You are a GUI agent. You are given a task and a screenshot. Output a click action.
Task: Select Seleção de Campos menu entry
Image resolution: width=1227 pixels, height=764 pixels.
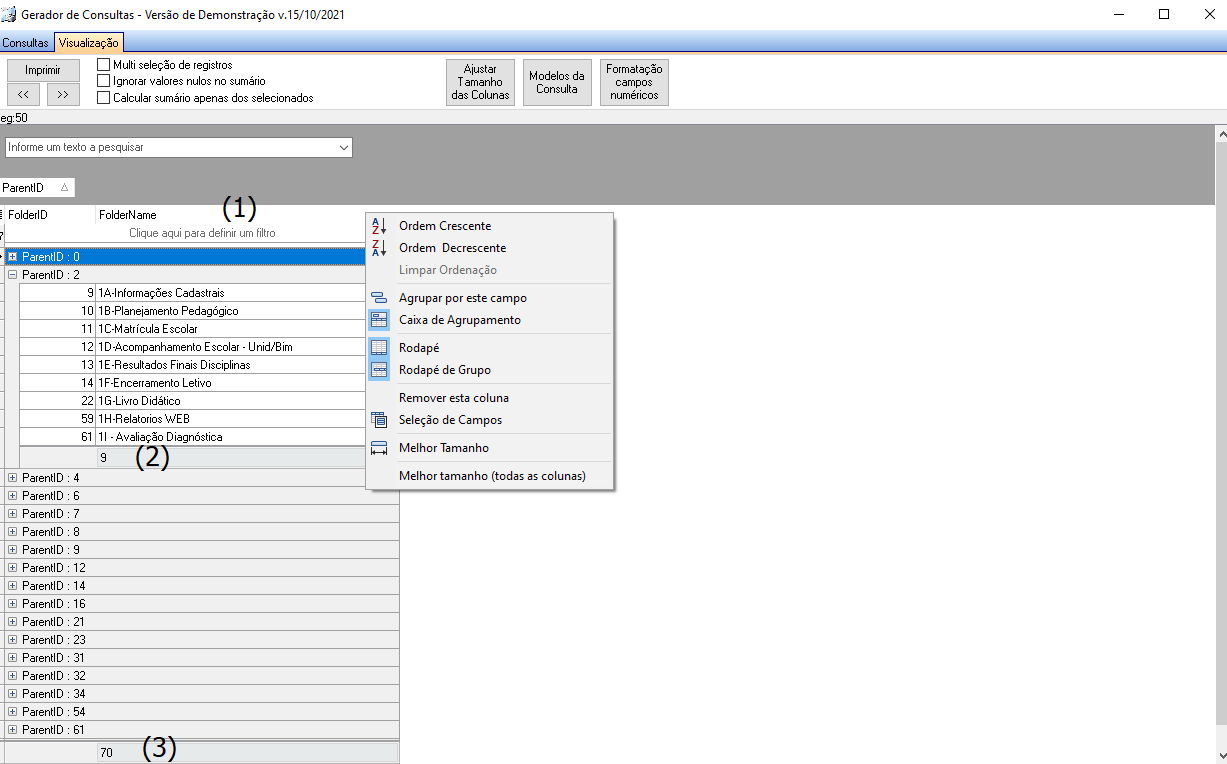tap(490, 420)
